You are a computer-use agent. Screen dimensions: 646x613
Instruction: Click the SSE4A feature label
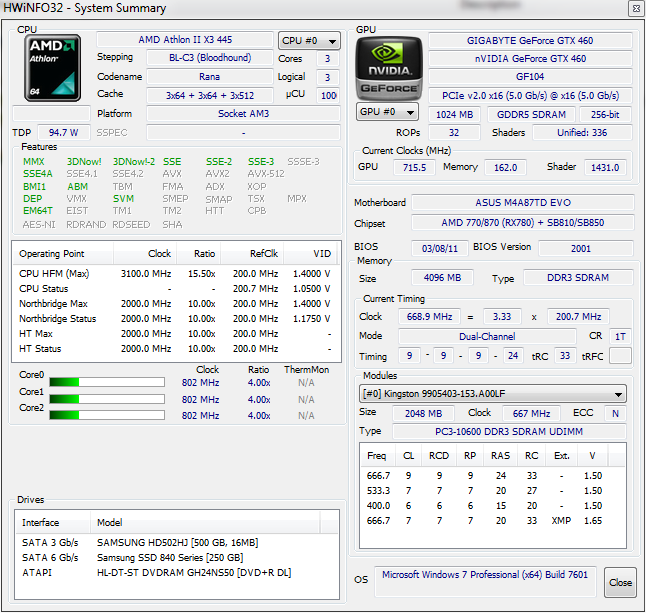point(37,174)
